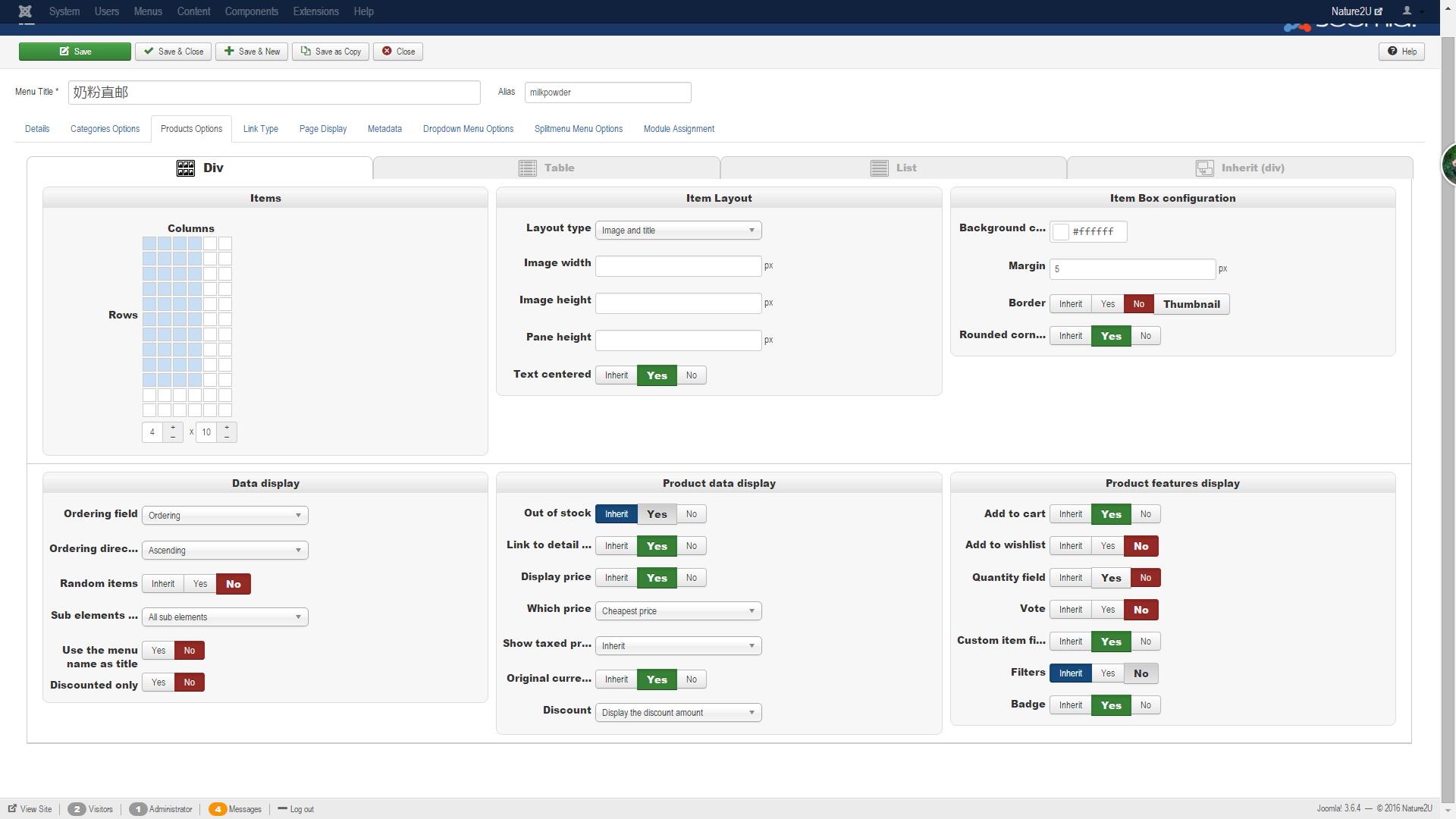
Task: Click the Image width input field
Action: [x=678, y=266]
